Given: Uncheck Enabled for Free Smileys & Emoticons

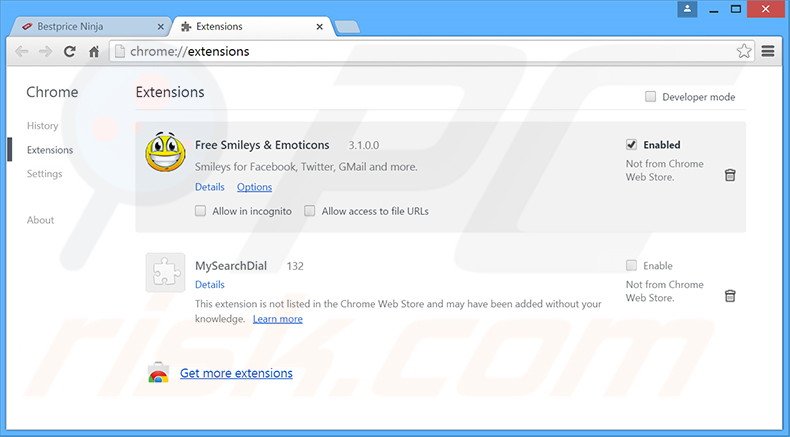Looking at the screenshot, I should coord(631,145).
